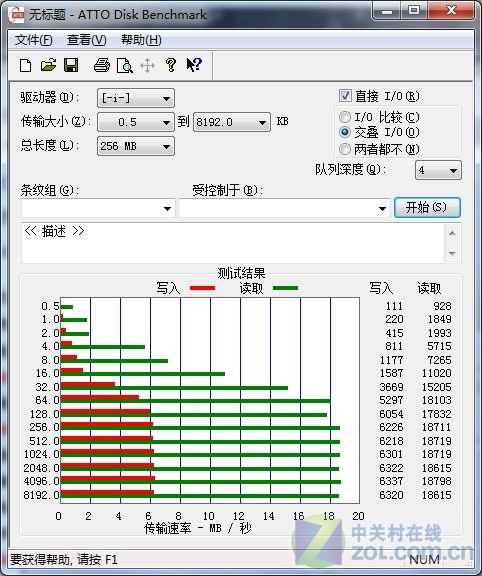
Task: Click the Print toolbar icon
Action: pos(102,65)
